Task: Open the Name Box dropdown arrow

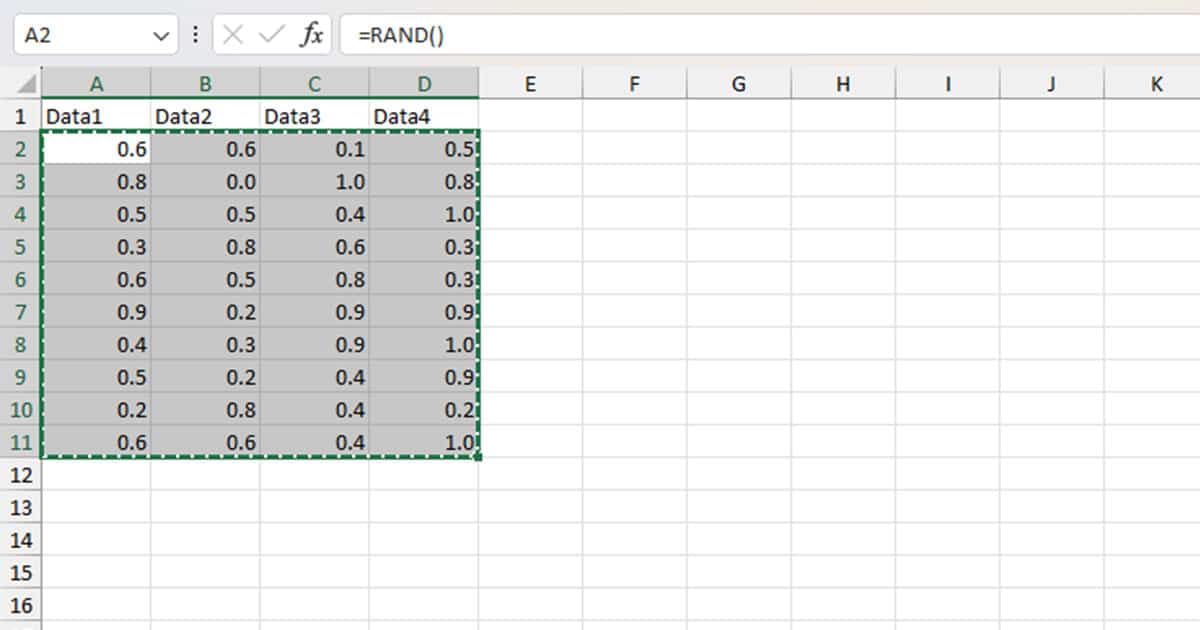Action: point(160,33)
